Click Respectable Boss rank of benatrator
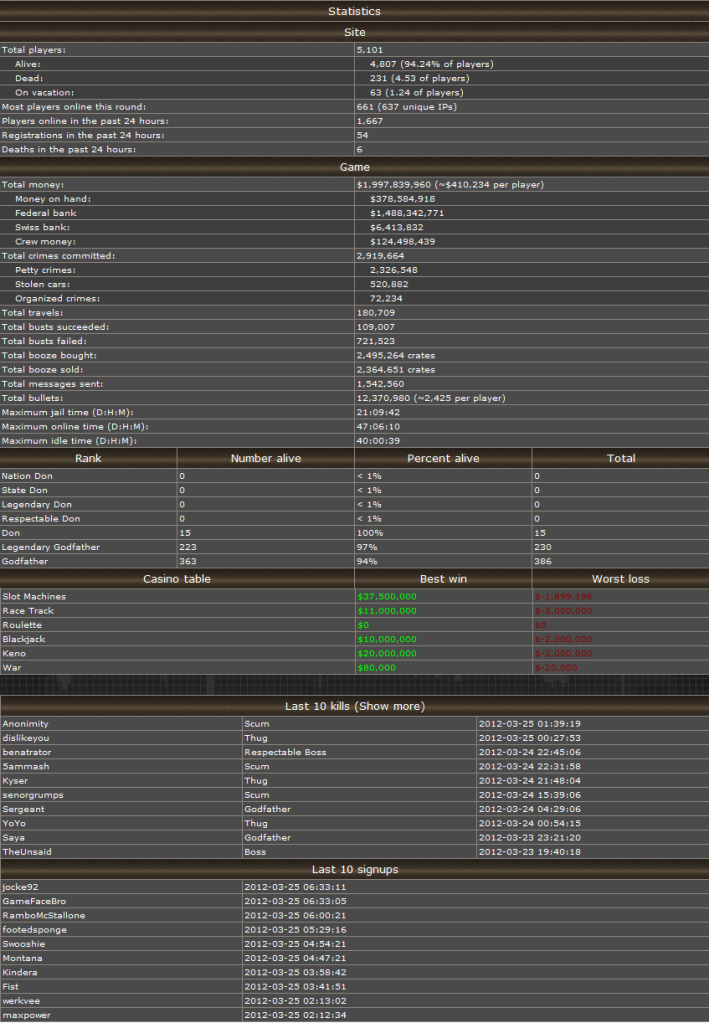 285,752
